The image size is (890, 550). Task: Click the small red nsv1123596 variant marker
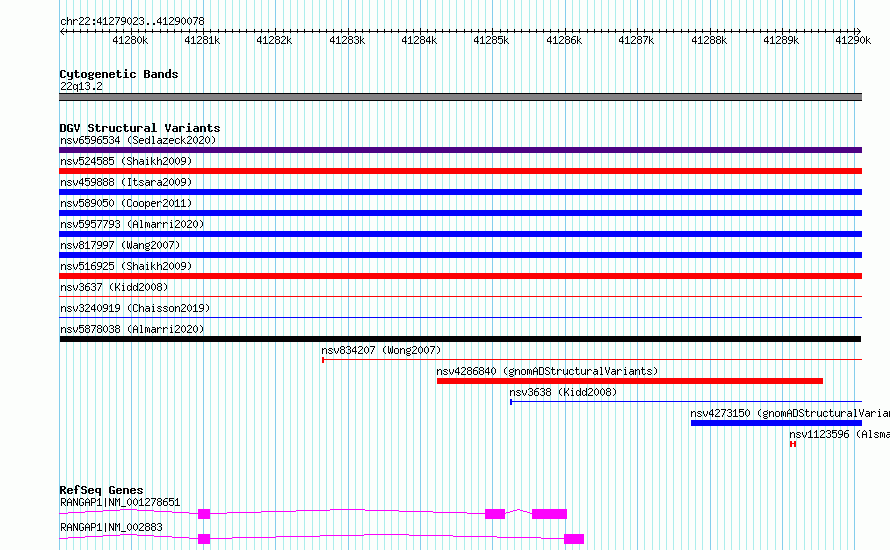coord(793,444)
